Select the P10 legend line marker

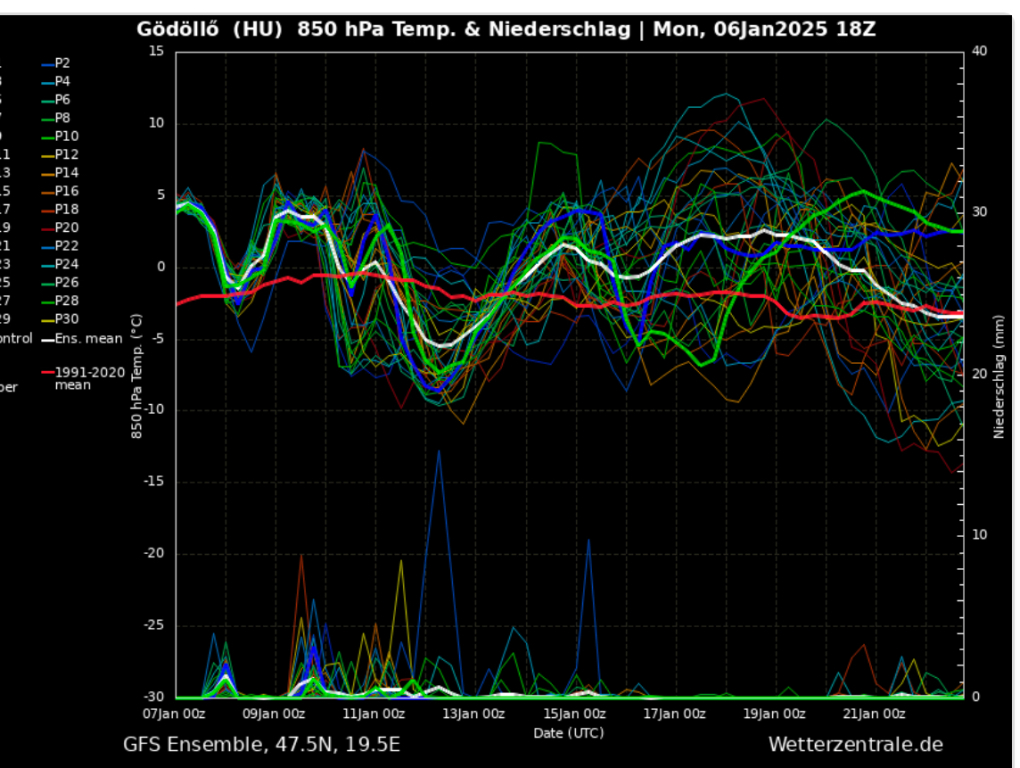click(47, 136)
